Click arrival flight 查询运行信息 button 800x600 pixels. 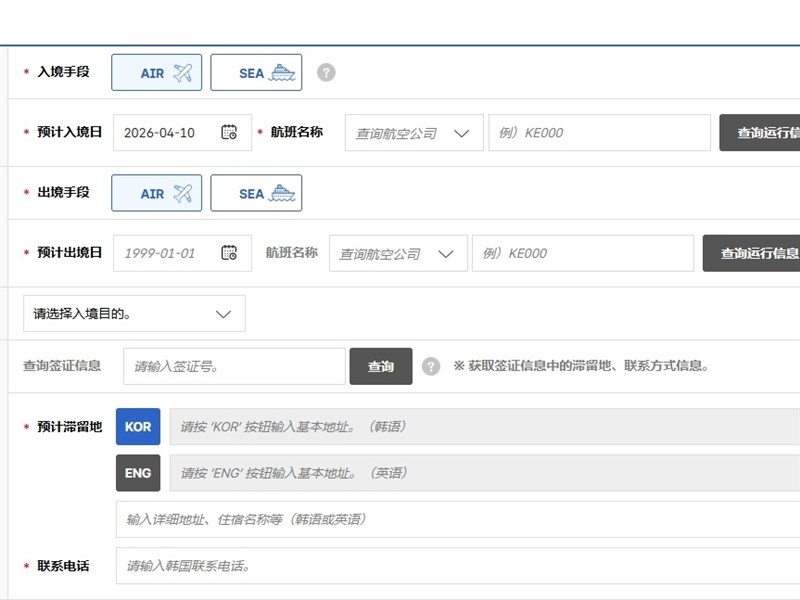(x=762, y=133)
